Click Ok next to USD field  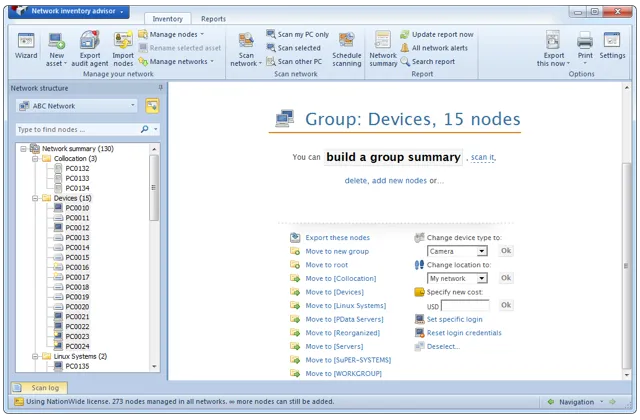click(506, 305)
